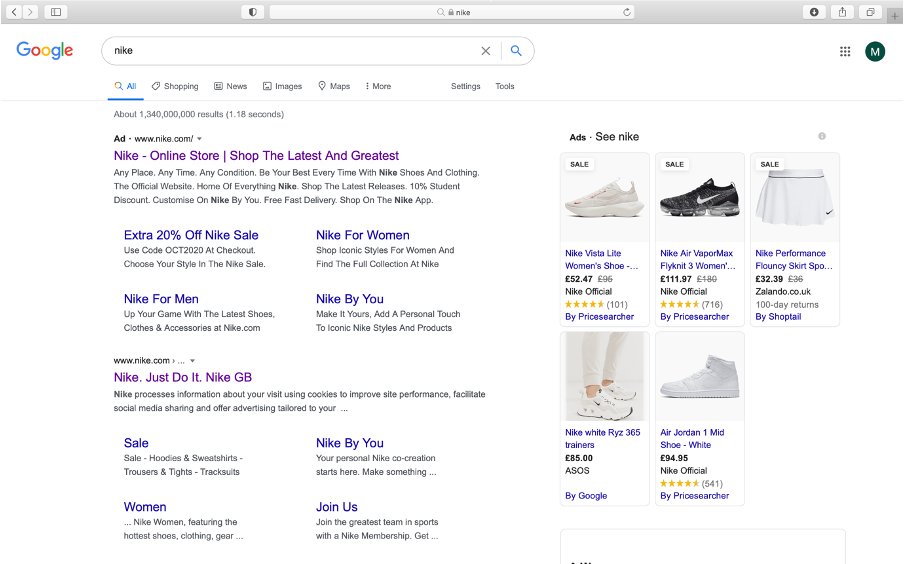Open the ads info icon beside See nike
Image resolution: width=904 pixels, height=564 pixels.
coord(822,136)
